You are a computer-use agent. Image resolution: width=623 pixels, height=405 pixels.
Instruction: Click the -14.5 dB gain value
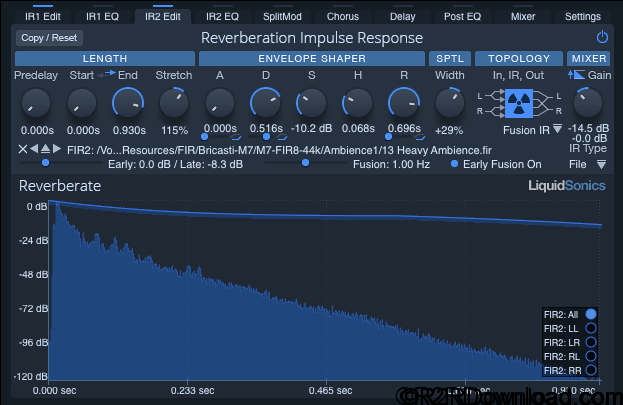click(588, 128)
